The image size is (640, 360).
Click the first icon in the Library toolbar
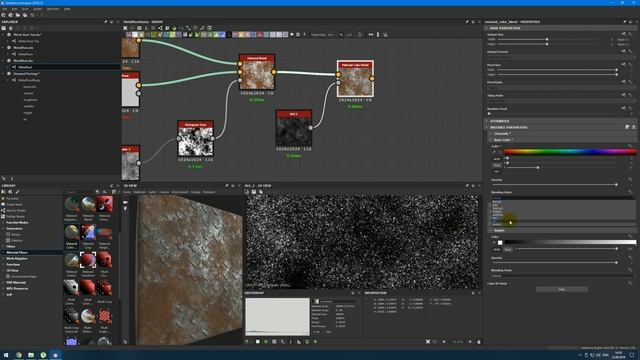4,192
